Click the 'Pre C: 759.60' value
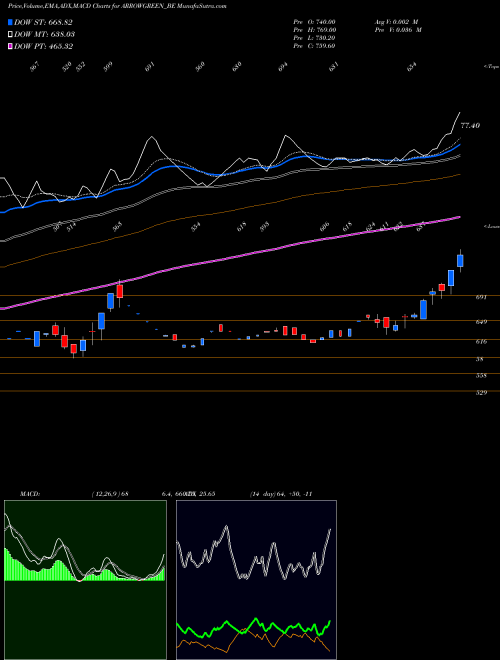The image size is (500, 660). click(x=314, y=46)
